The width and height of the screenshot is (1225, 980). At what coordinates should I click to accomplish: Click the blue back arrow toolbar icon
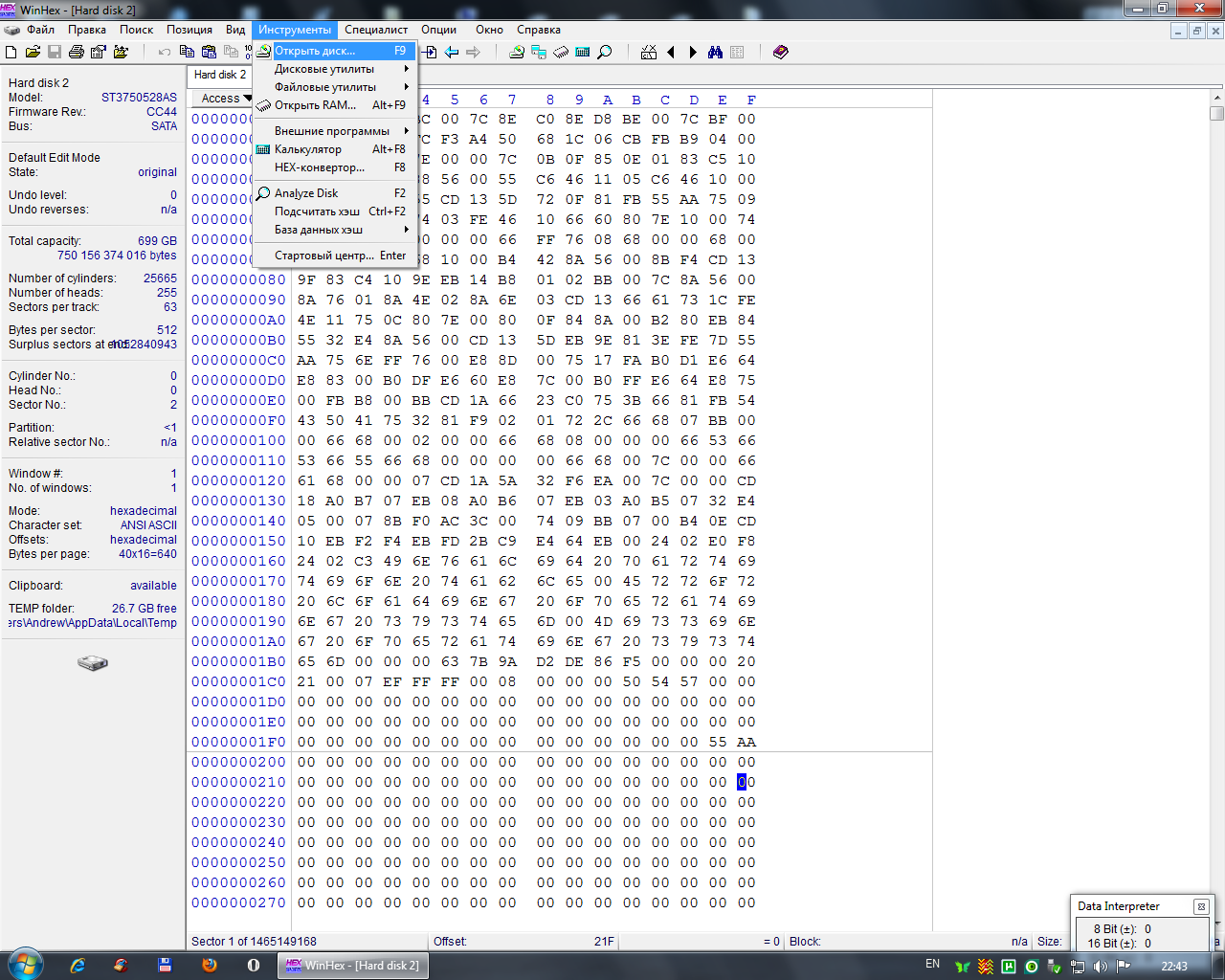click(452, 52)
